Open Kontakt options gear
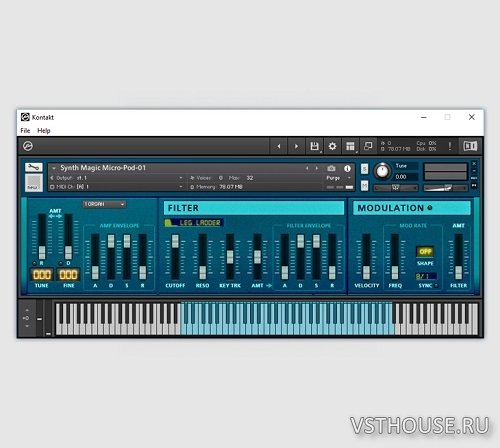The image size is (500, 448). pyautogui.click(x=332, y=146)
